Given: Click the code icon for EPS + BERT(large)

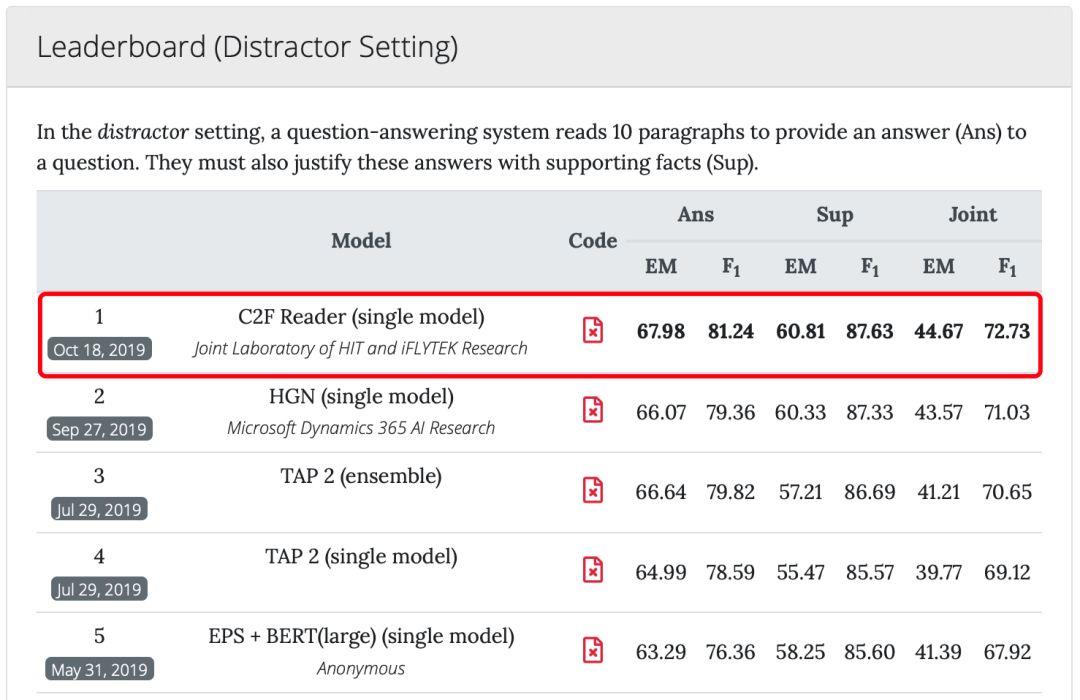Looking at the screenshot, I should tap(593, 650).
